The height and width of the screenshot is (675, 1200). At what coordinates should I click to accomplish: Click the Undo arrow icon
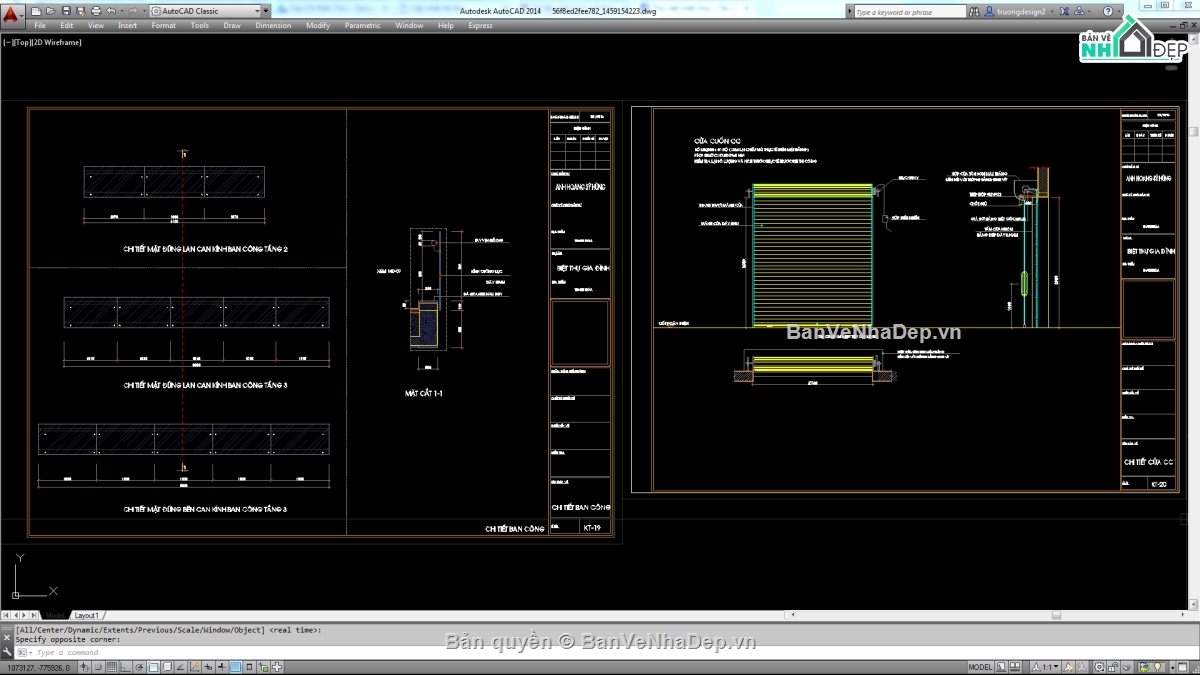click(109, 11)
